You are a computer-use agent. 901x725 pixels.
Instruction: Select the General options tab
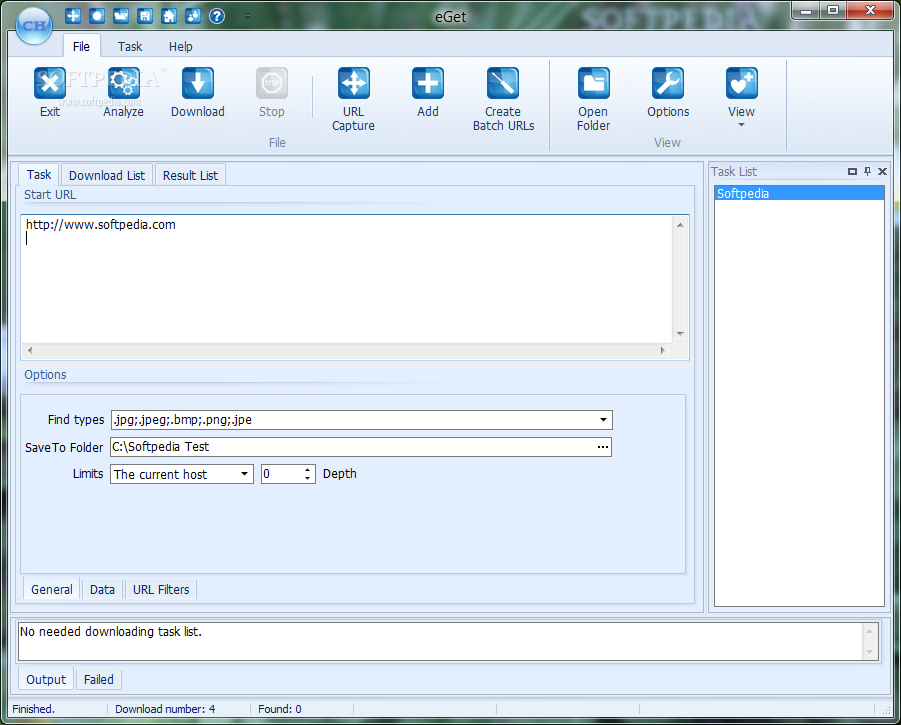click(52, 589)
